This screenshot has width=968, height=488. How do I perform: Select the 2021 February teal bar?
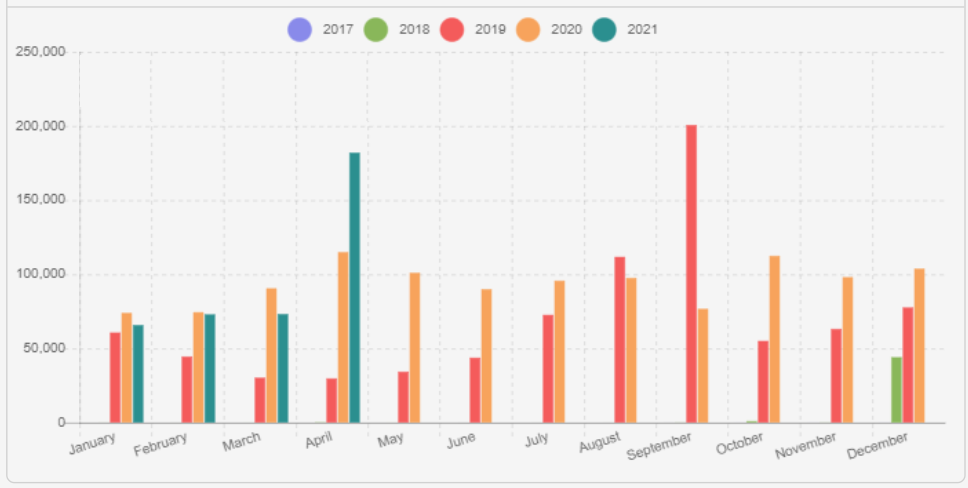pos(210,369)
